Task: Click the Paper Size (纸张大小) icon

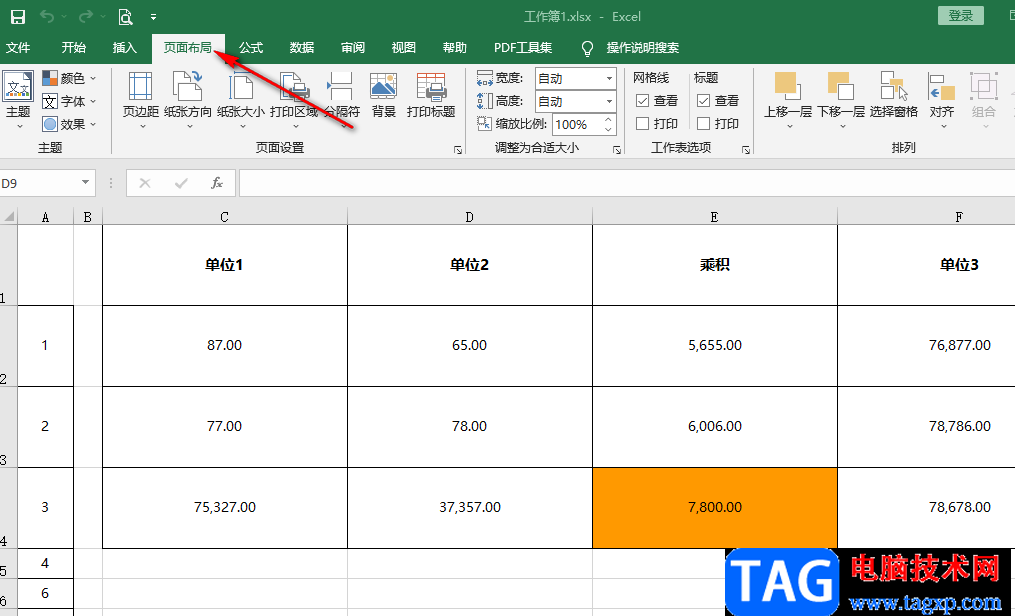Action: tap(241, 86)
